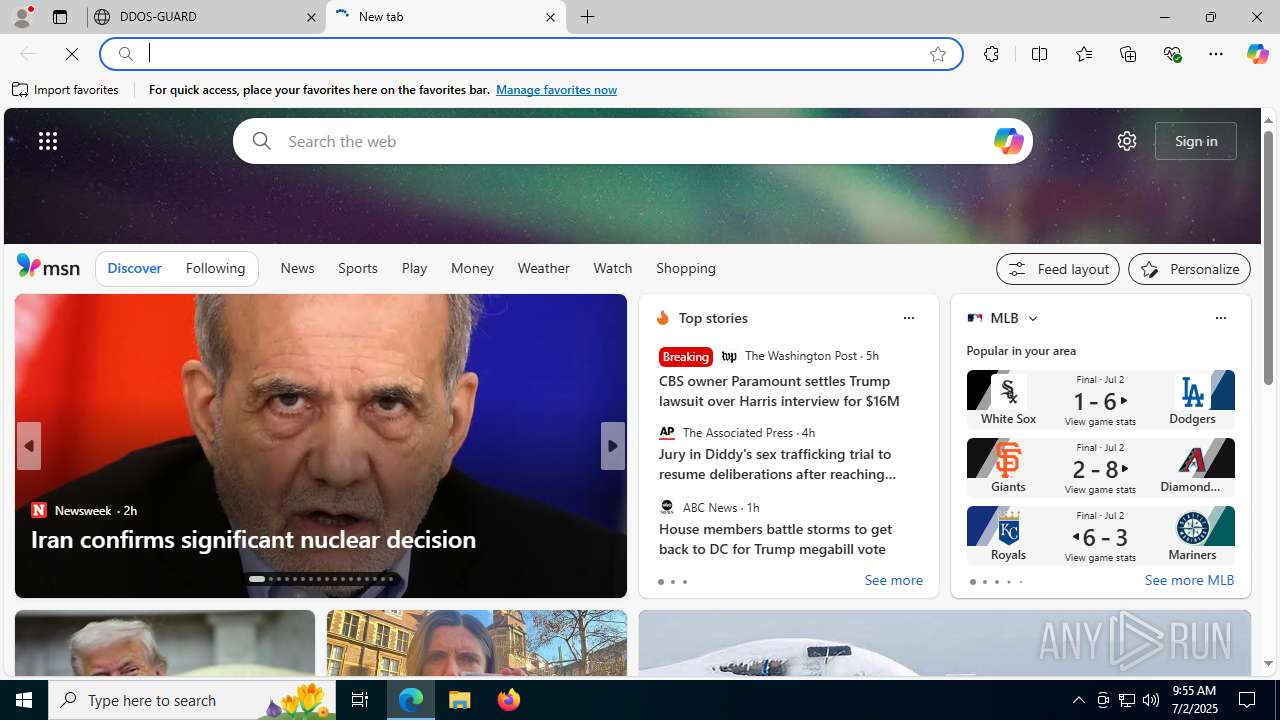Show hidden system tray icons
Screen dimensions: 1280x720
(x=1078, y=700)
